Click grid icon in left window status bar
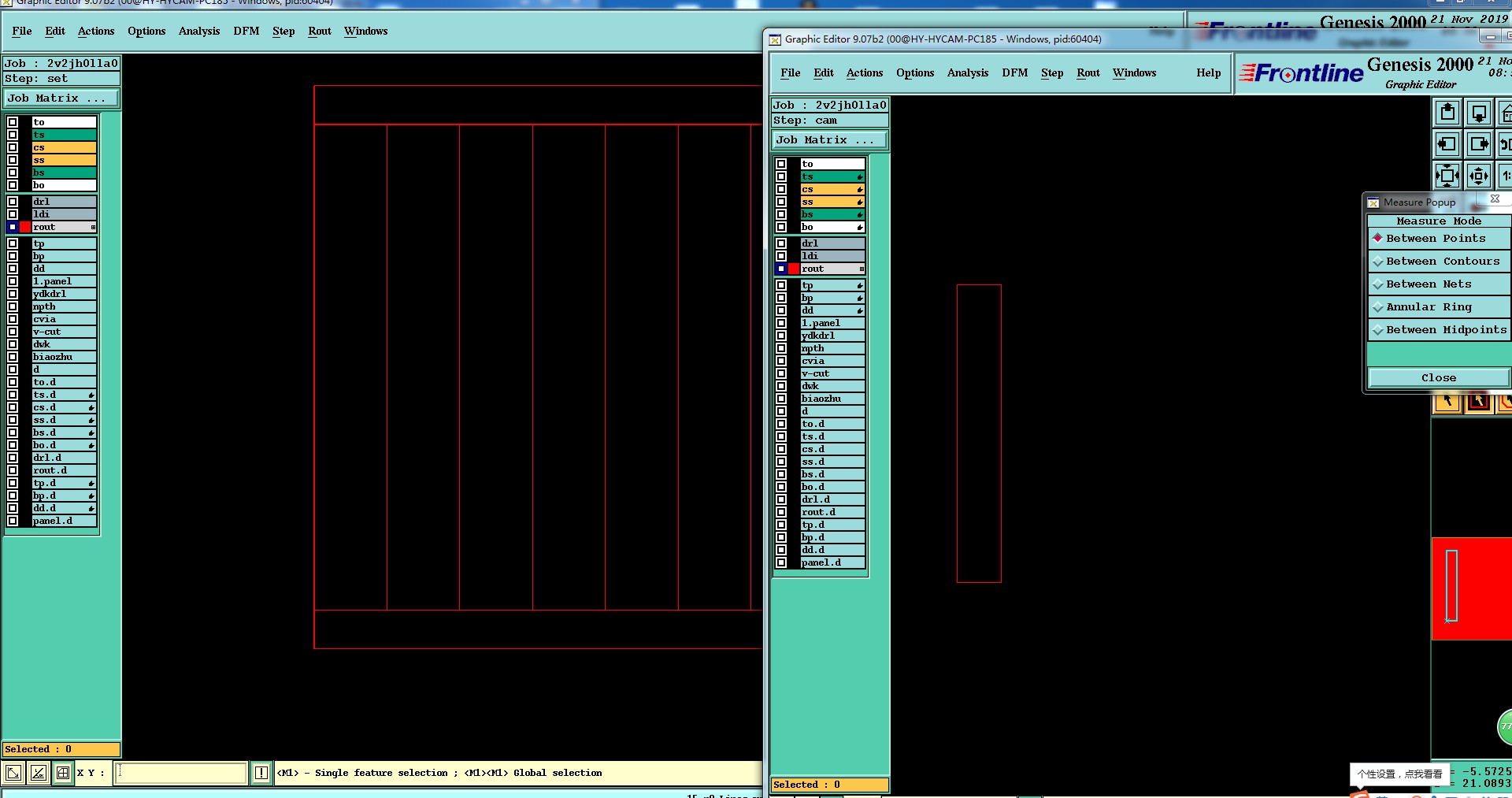Screen dimensions: 1512x798 click(63, 773)
